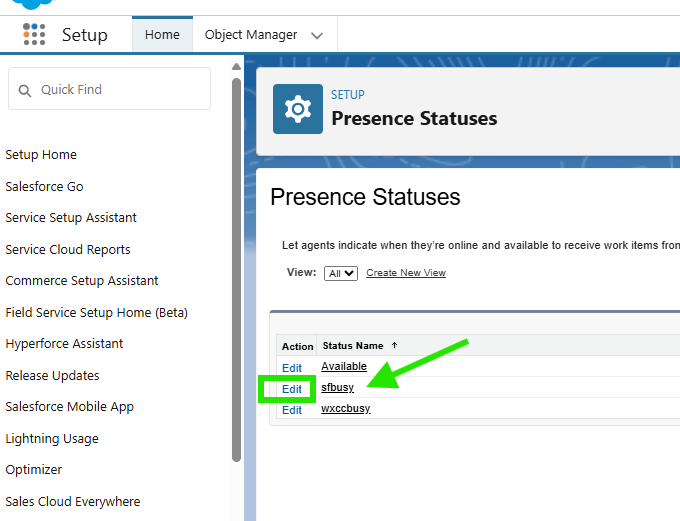This screenshot has height=521, width=680.
Task: Click Edit next to Available
Action: coord(291,368)
